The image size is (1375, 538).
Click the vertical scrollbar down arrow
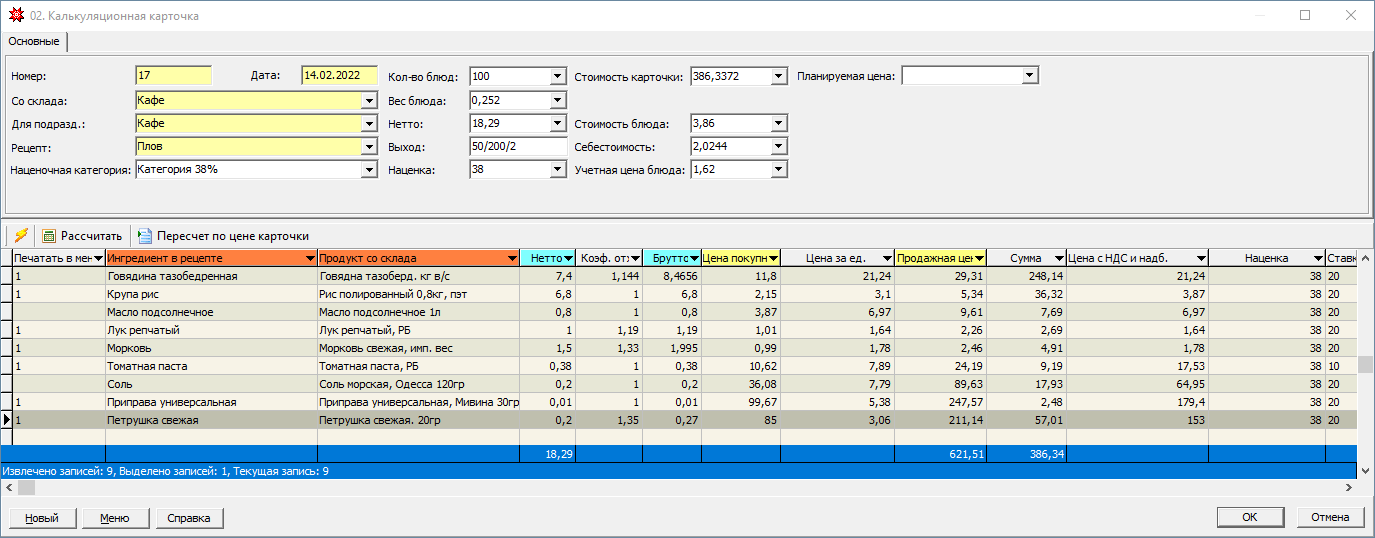pos(1366,470)
